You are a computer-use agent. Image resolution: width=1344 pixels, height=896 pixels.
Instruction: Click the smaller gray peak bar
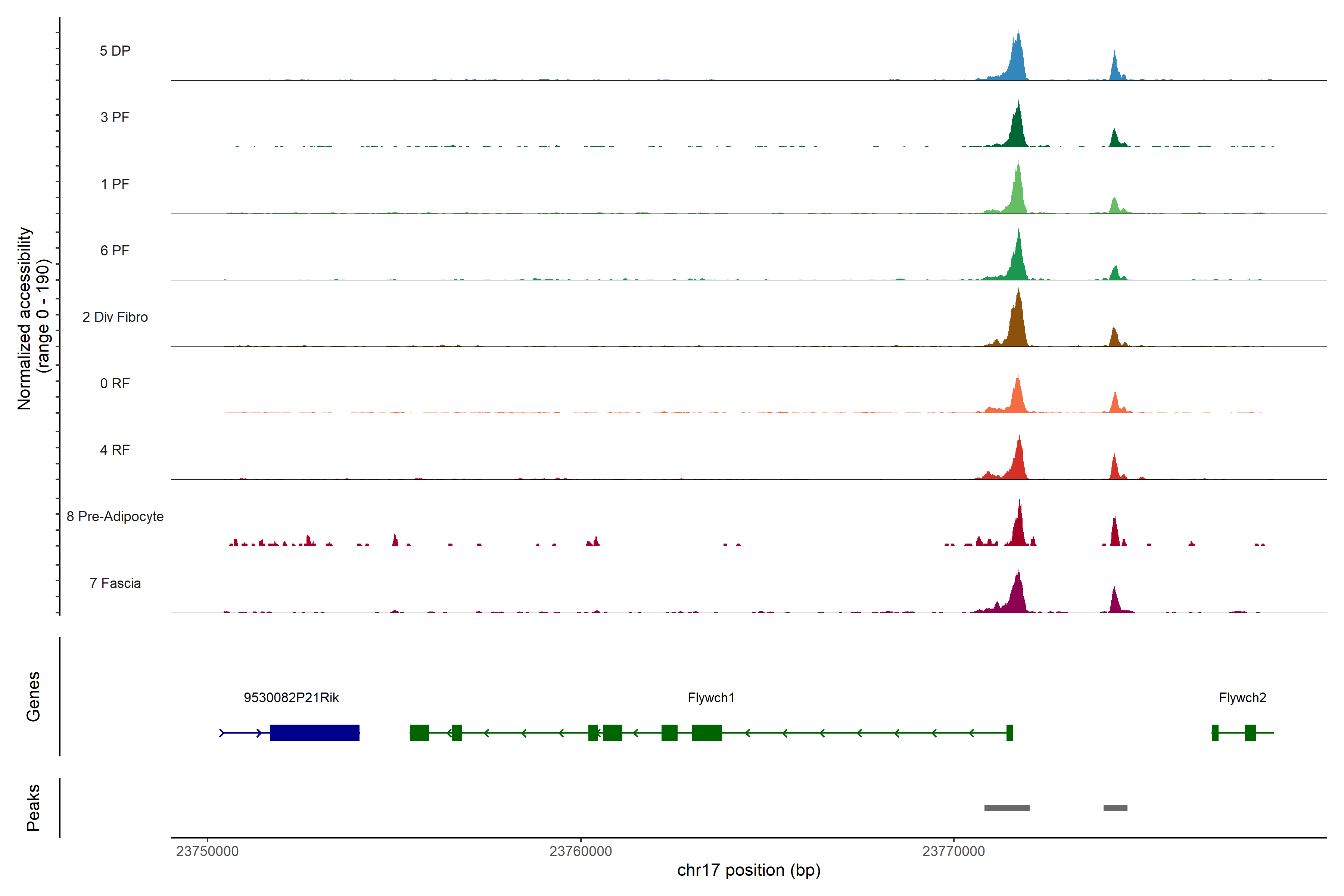[x=1115, y=808]
